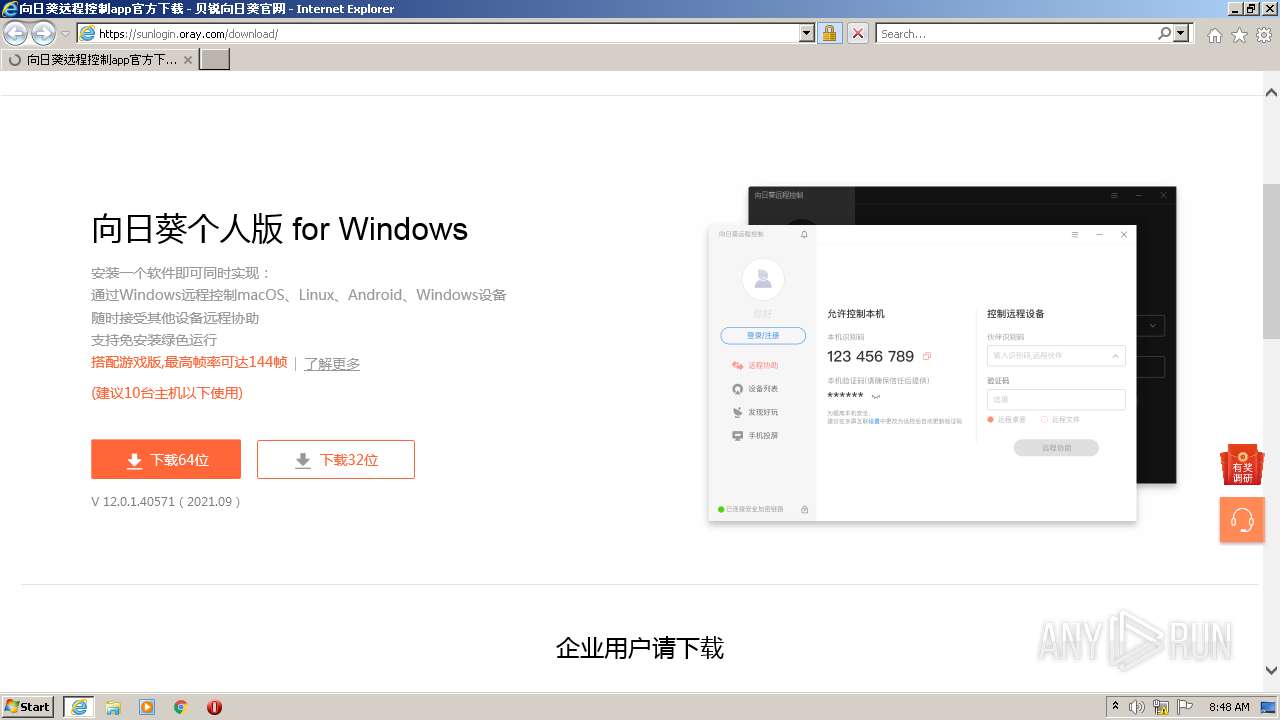The width and height of the screenshot is (1280, 720).
Task: Click the Search box field
Action: [x=1016, y=33]
